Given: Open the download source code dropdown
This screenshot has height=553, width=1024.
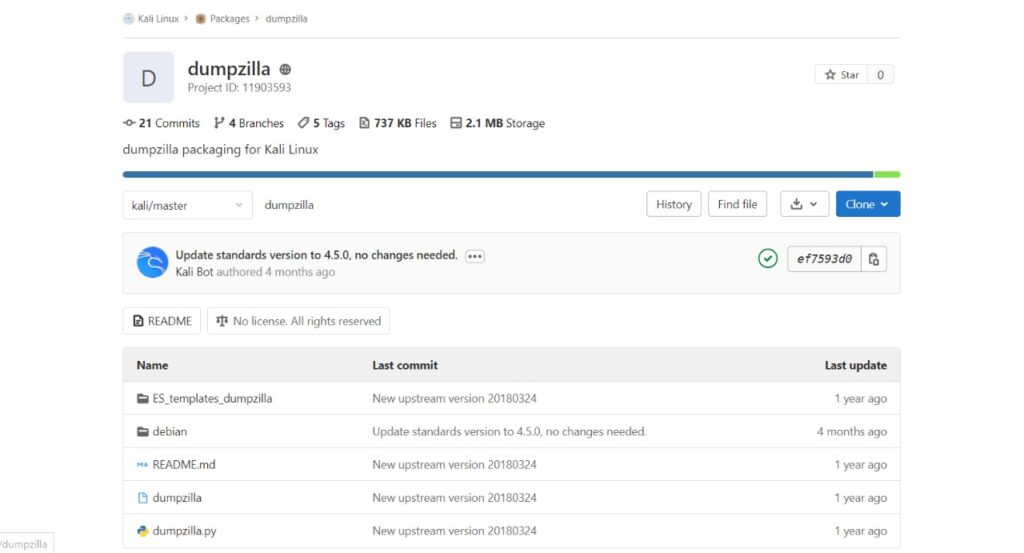Looking at the screenshot, I should pos(805,204).
